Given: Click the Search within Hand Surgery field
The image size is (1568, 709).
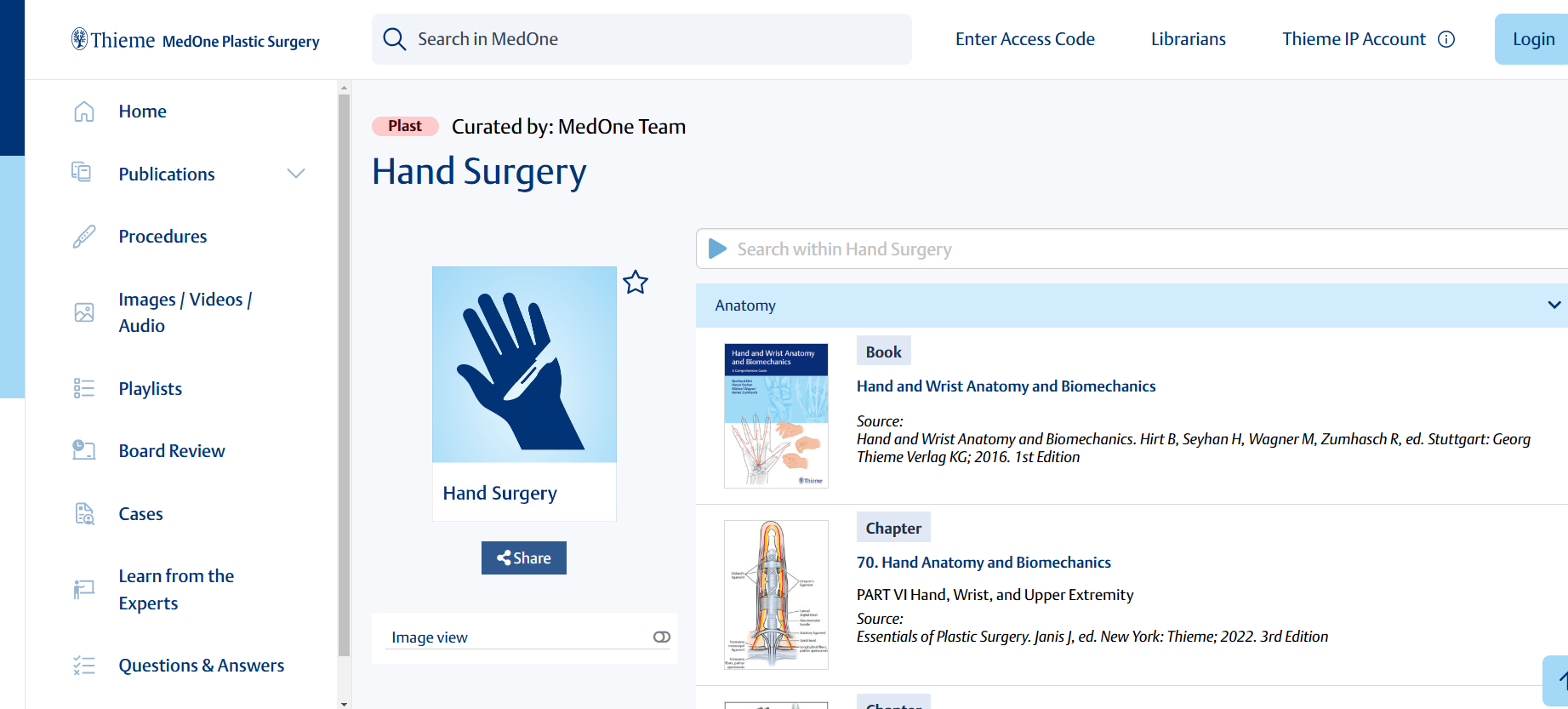Looking at the screenshot, I should pyautogui.click(x=1132, y=249).
